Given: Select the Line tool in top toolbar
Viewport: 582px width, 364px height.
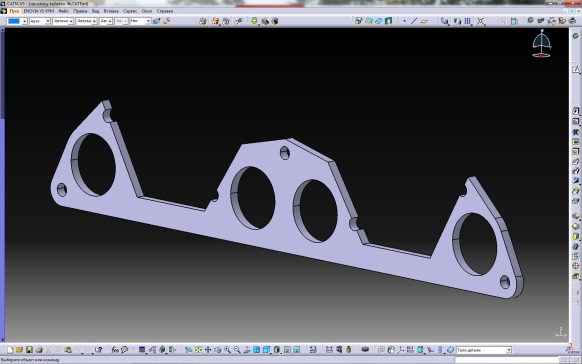Looking at the screenshot, I should [x=414, y=21].
